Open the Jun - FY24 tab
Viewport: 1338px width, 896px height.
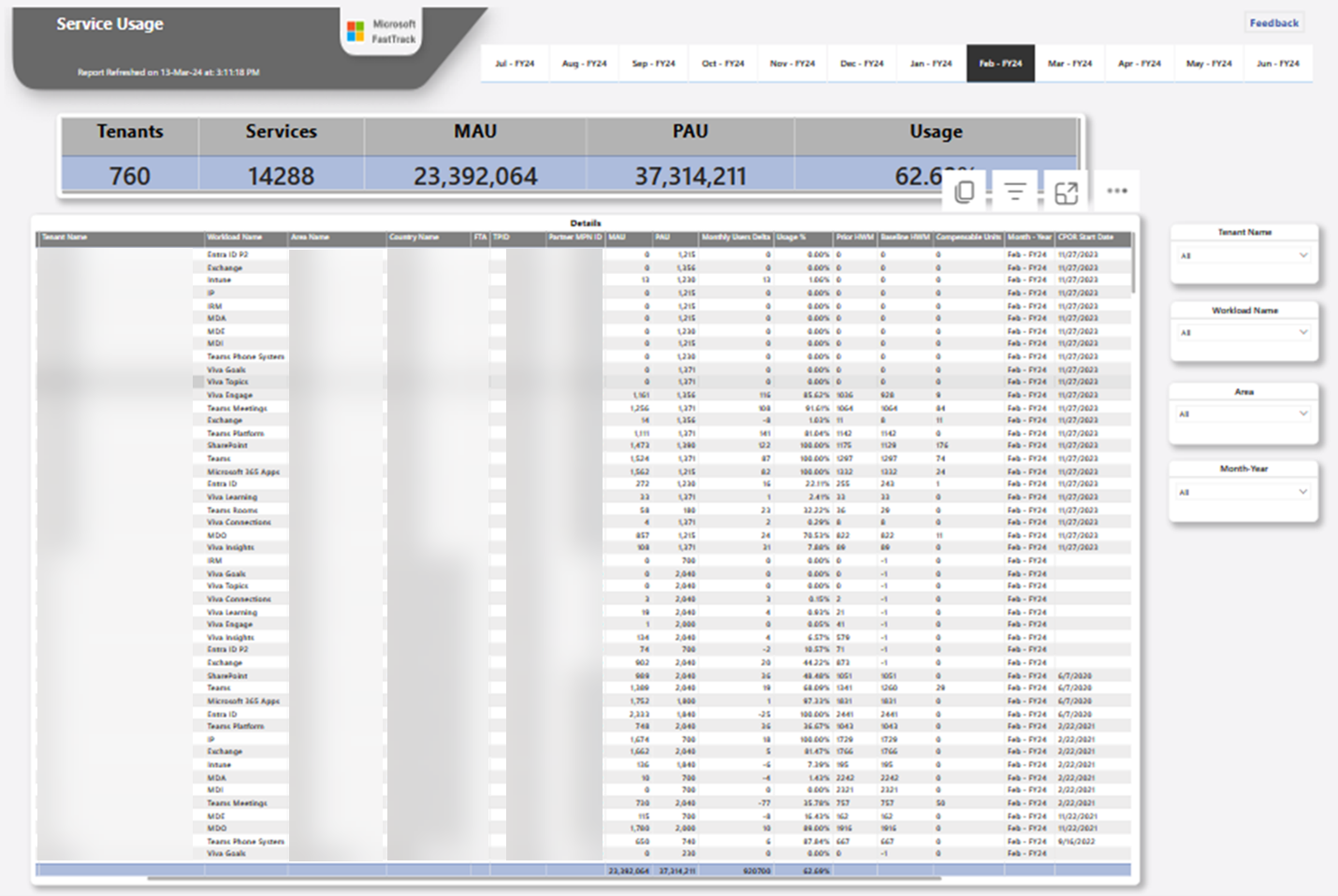coord(1277,64)
